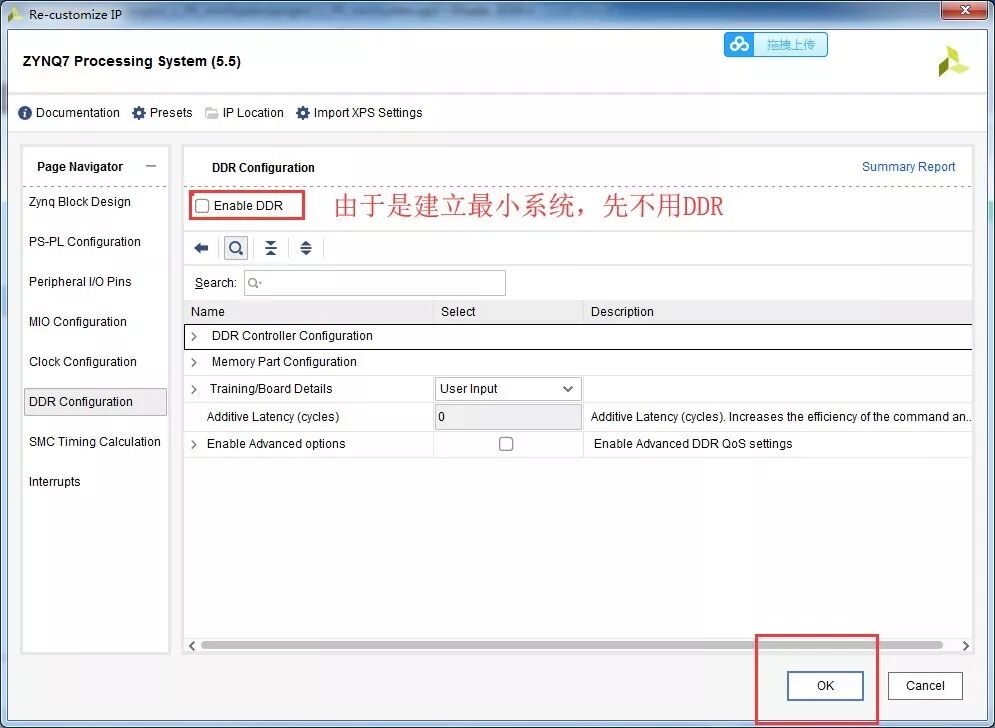Collapse Page Navigator with minus icon

151,166
